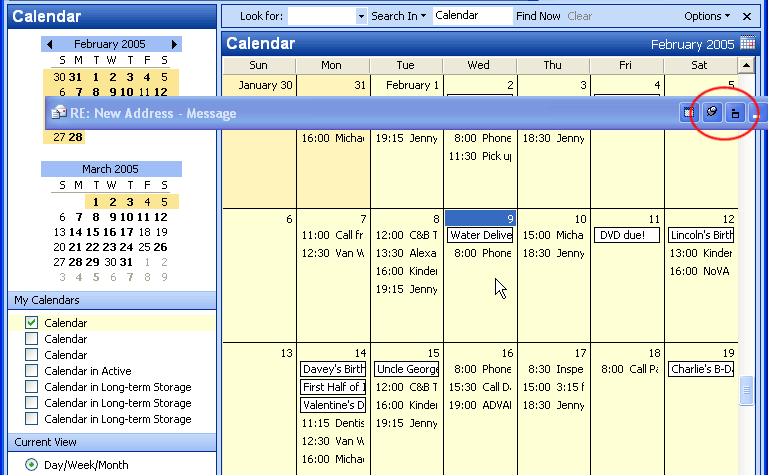Click the pin always-on-top icon in message title bar
This screenshot has height=475, width=768.
[712, 113]
